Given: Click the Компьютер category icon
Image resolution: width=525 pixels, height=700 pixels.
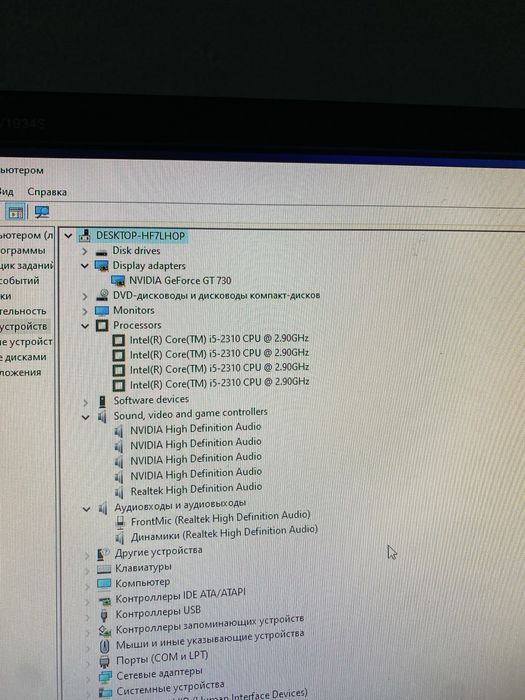Looking at the screenshot, I should [x=104, y=584].
